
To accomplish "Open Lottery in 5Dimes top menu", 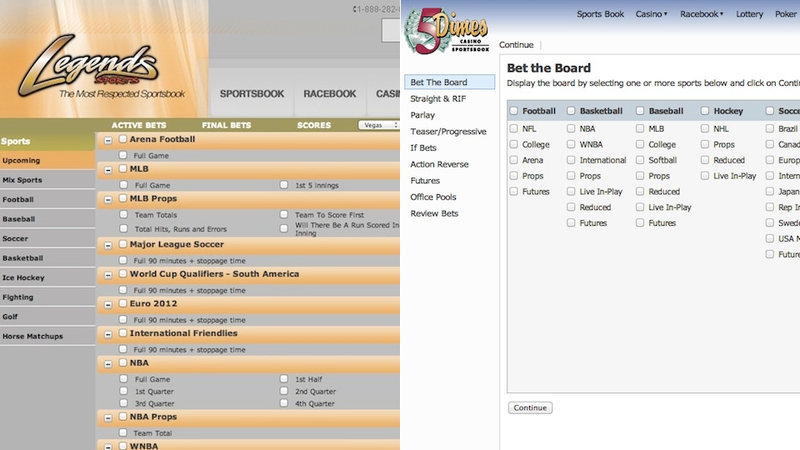I will pos(749,14).
